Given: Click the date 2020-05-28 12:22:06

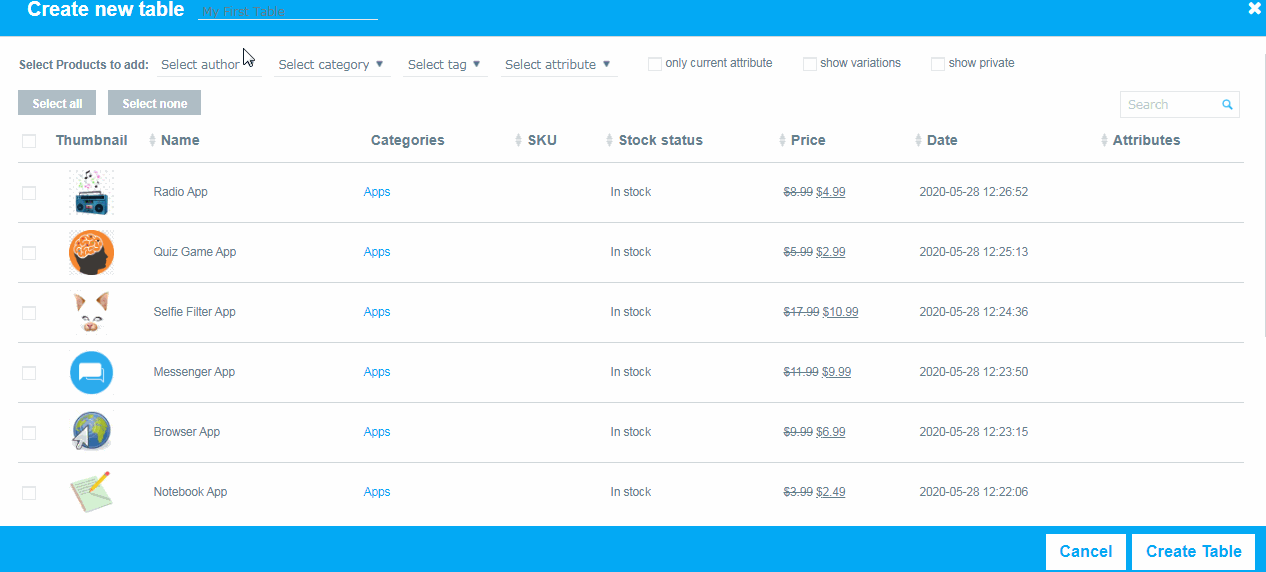Looking at the screenshot, I should (x=974, y=492).
